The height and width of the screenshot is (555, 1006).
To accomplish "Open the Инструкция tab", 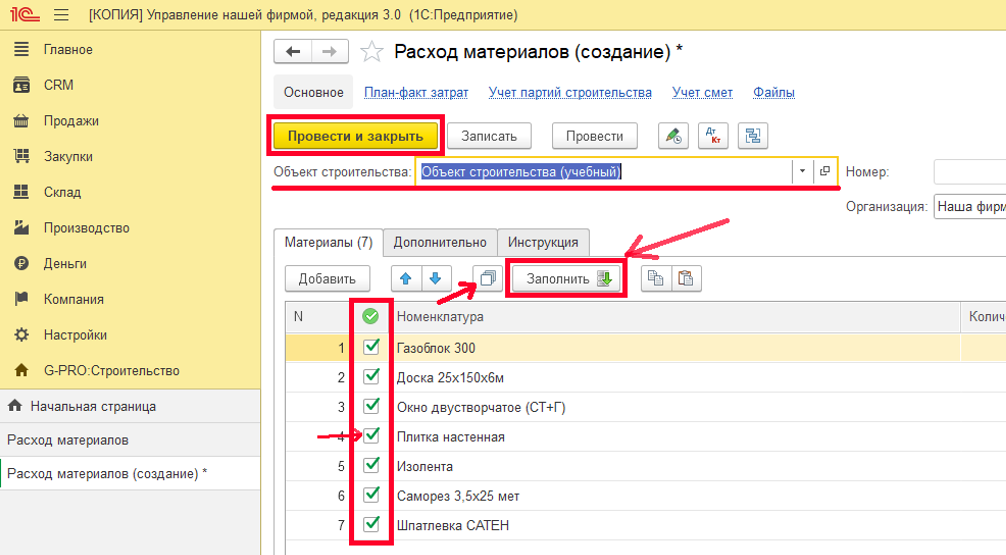I will tap(543, 242).
